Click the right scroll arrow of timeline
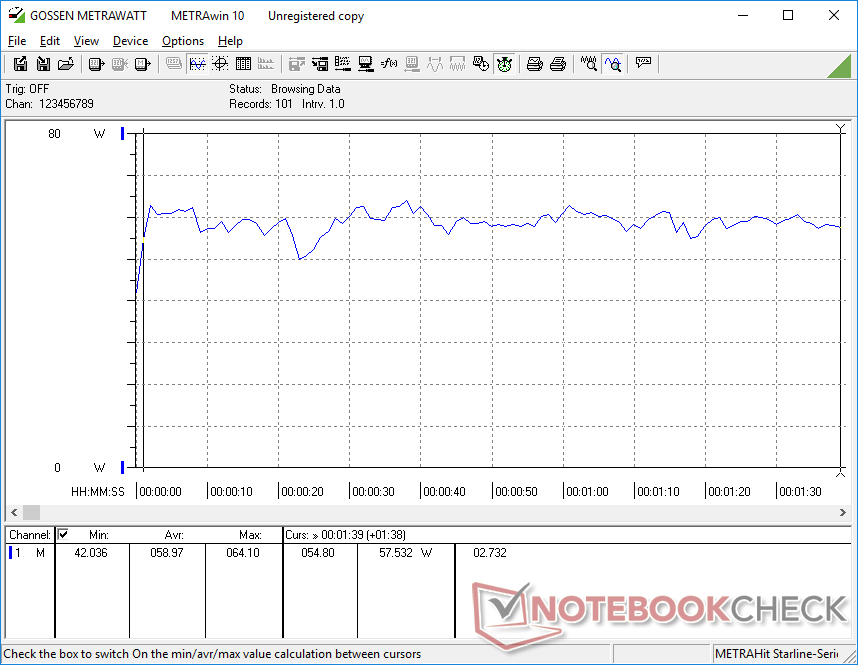 point(843,512)
